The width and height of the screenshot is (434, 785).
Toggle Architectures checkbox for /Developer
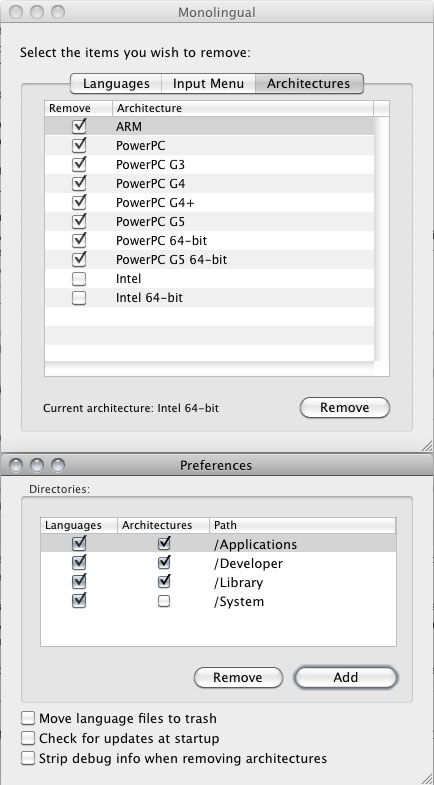tap(164, 563)
